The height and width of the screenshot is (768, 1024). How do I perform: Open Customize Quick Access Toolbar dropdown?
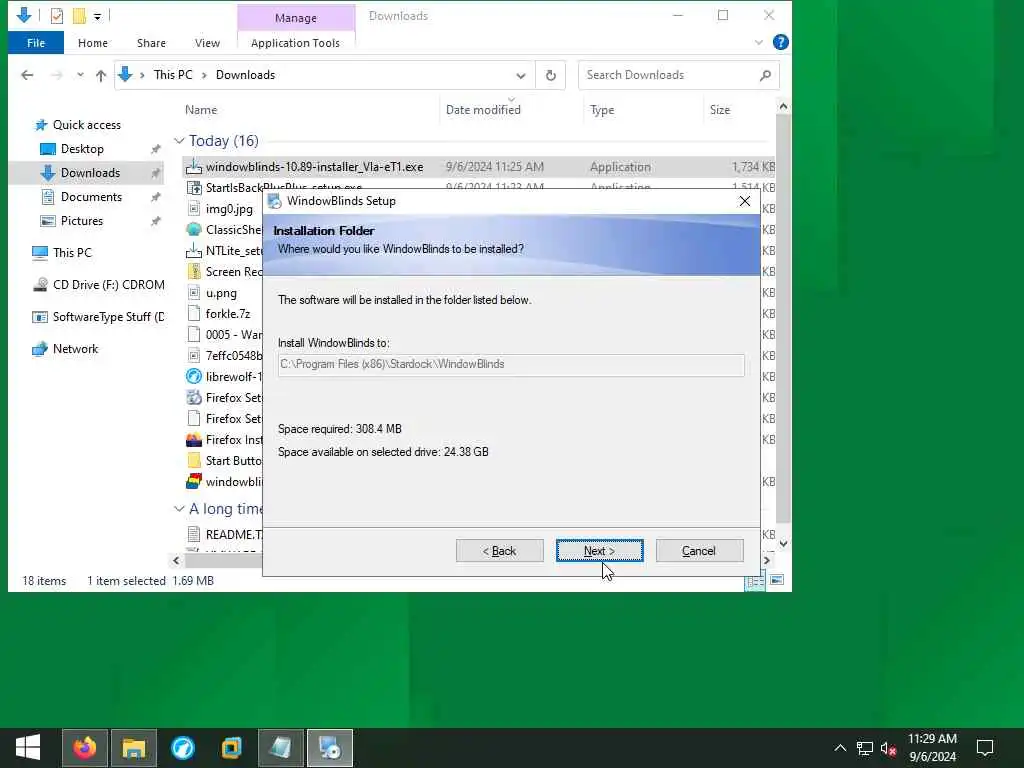pyautogui.click(x=97, y=16)
